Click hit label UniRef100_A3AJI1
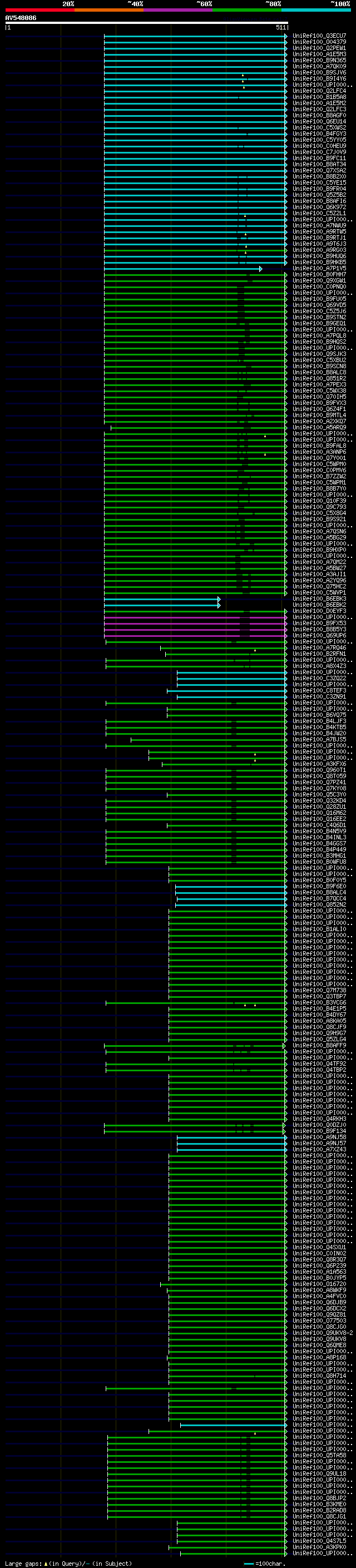Viewport: 356px width, 1568px height. click(319, 574)
